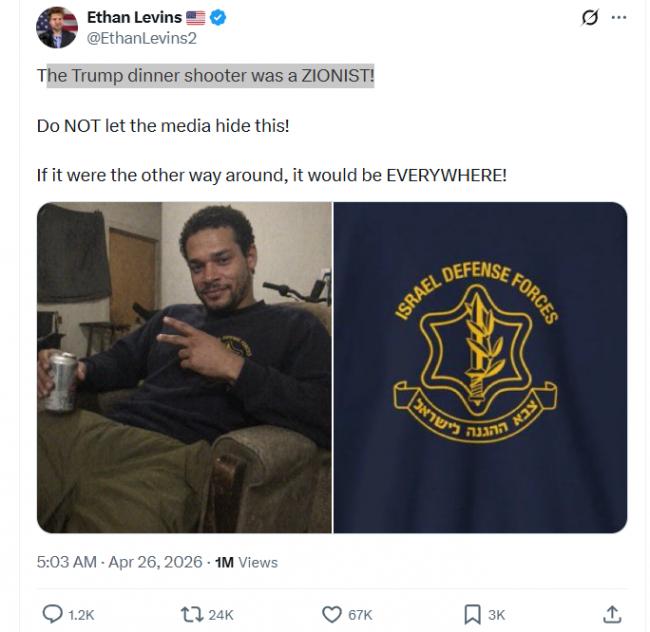Click the US flag emoji beside the name
Screen dimensions: 650x632
pos(195,17)
